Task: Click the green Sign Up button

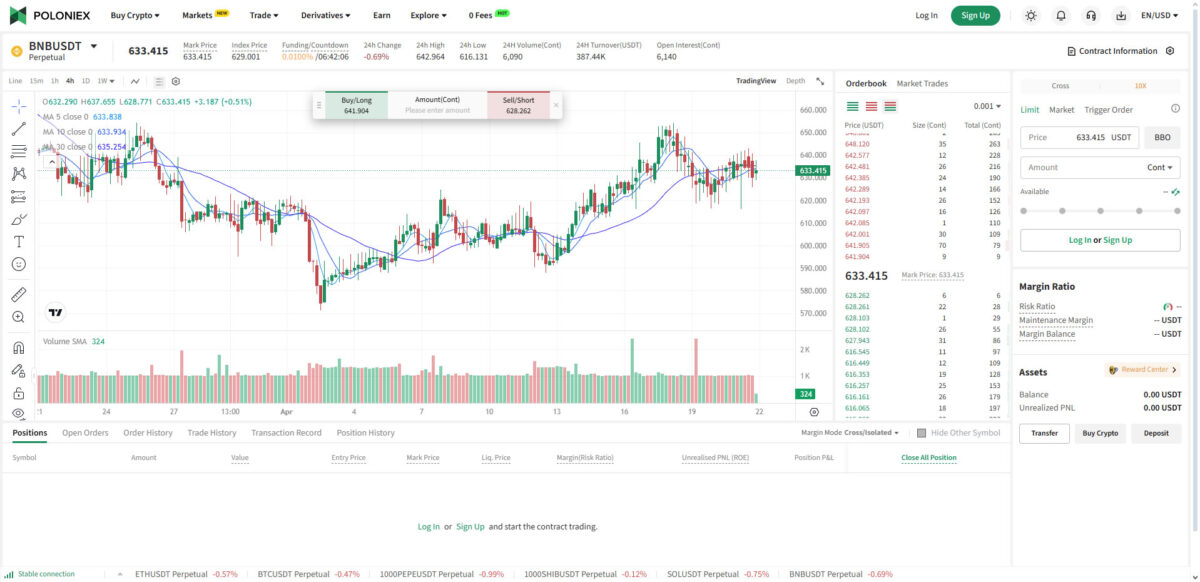Action: point(975,16)
